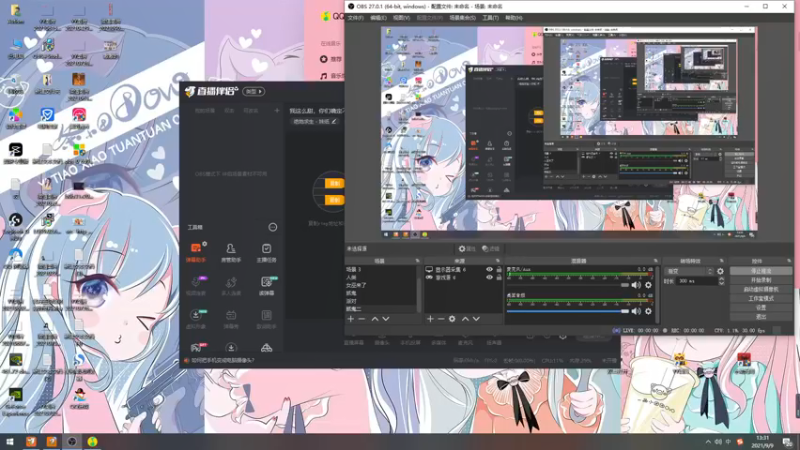Open transition properties gear next to 渐变
The image size is (800, 450).
pyautogui.click(x=720, y=271)
